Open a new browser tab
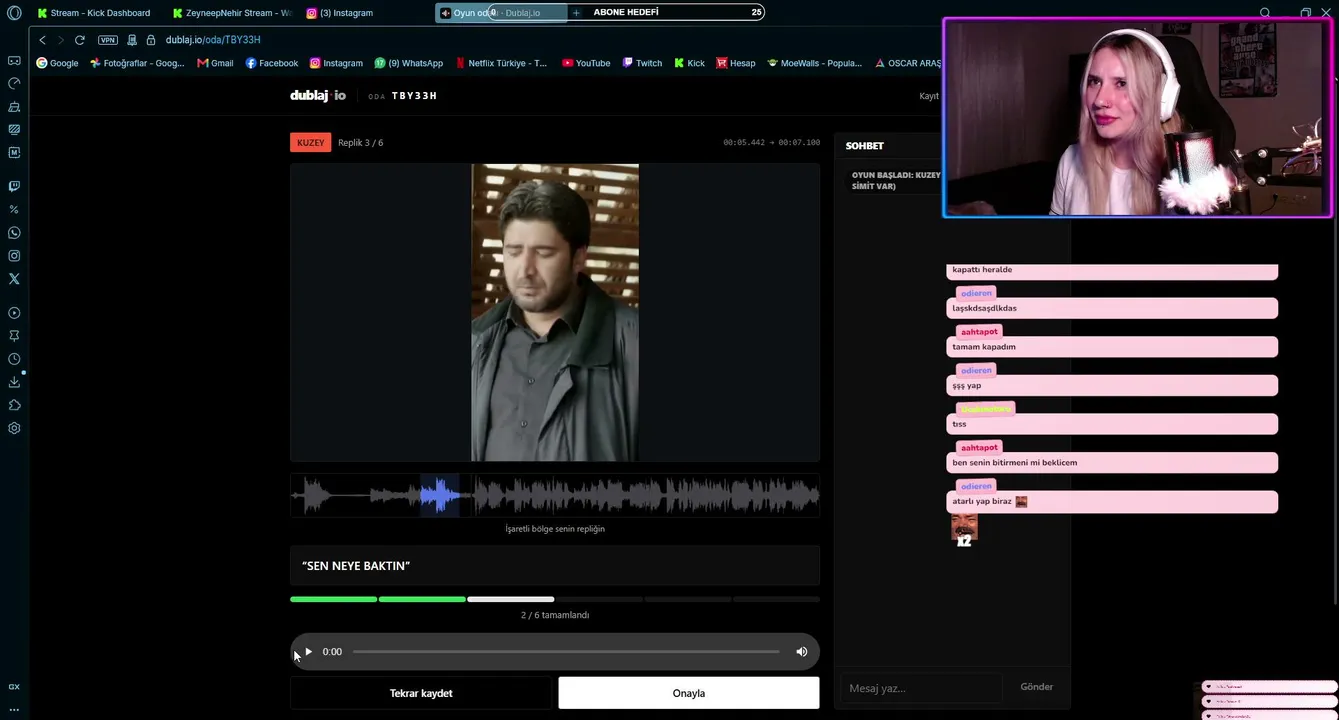1339x720 pixels. click(x=576, y=13)
